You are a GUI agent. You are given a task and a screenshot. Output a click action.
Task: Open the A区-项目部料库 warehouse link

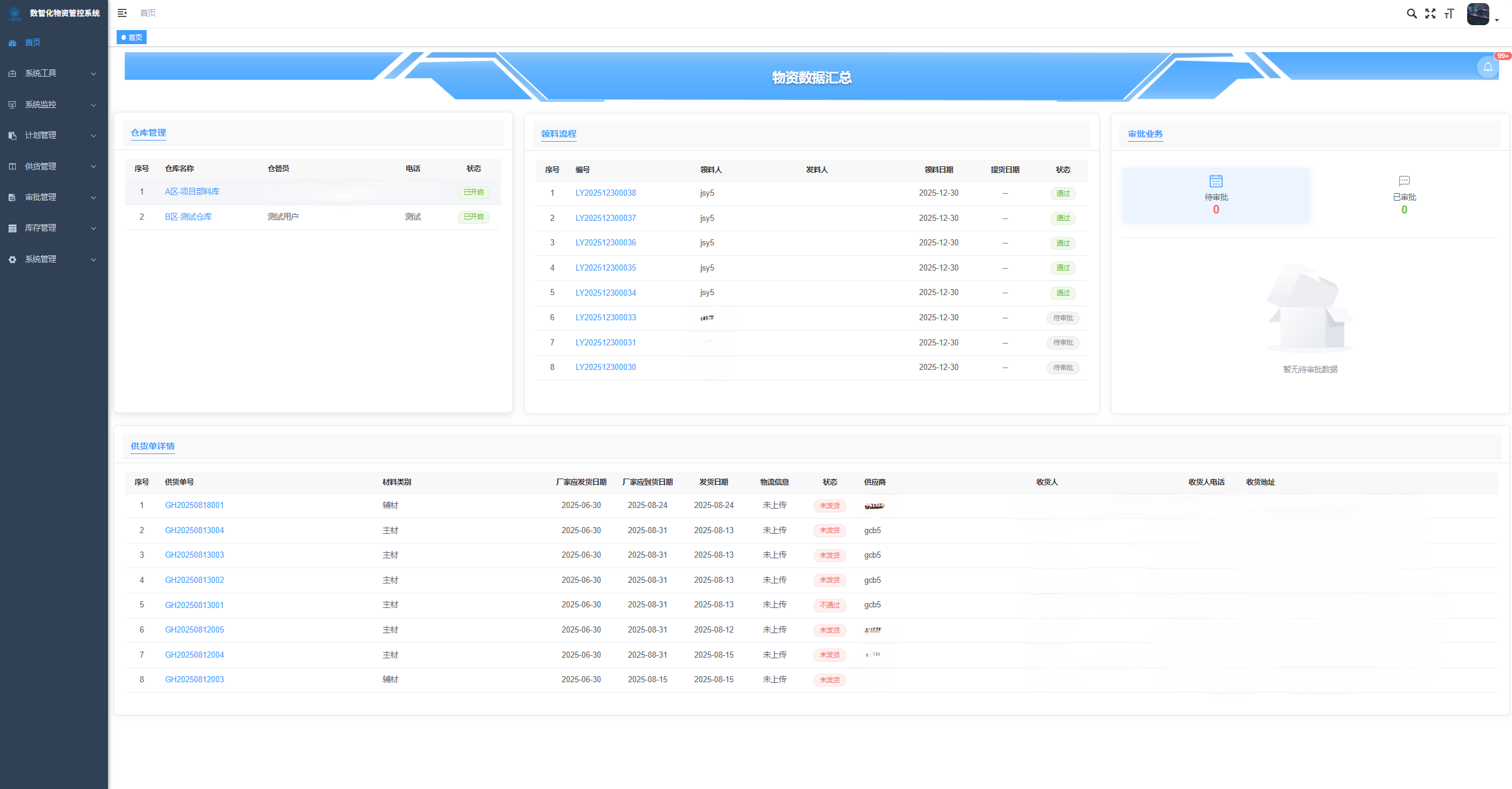(191, 192)
